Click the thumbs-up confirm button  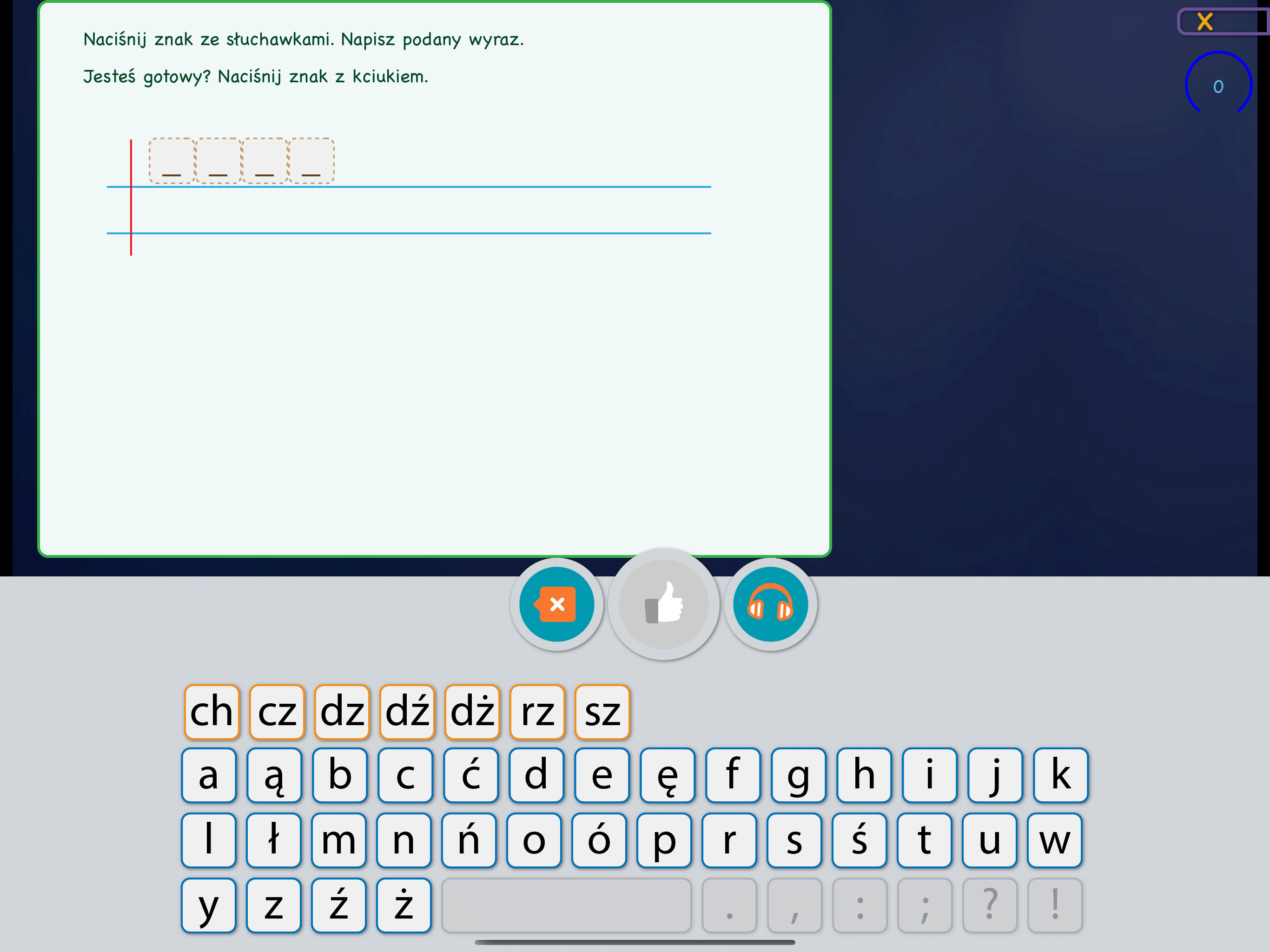pos(664,604)
